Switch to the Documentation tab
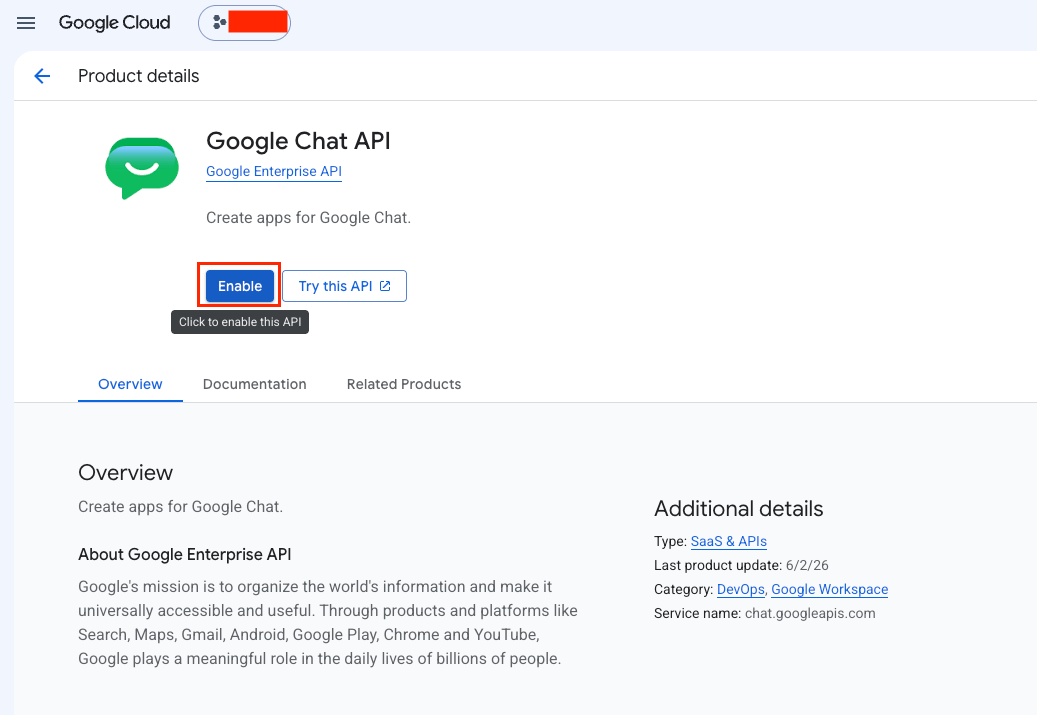Screen dimensions: 1037x715 point(255,384)
